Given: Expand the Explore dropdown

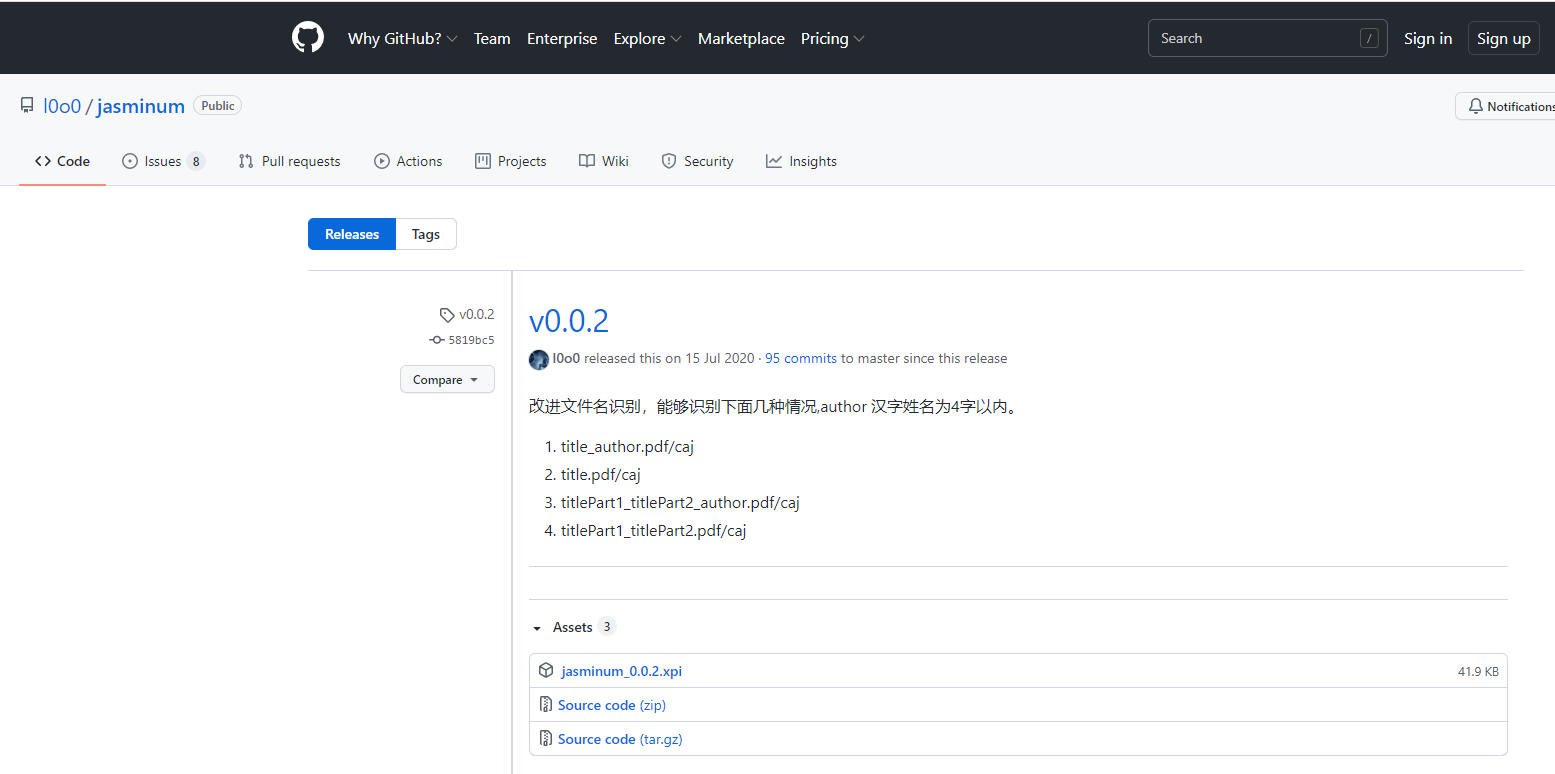Looking at the screenshot, I should pos(647,38).
